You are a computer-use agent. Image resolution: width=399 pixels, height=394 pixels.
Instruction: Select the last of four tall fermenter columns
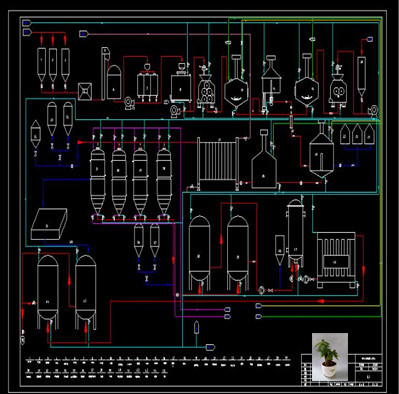[164, 182]
